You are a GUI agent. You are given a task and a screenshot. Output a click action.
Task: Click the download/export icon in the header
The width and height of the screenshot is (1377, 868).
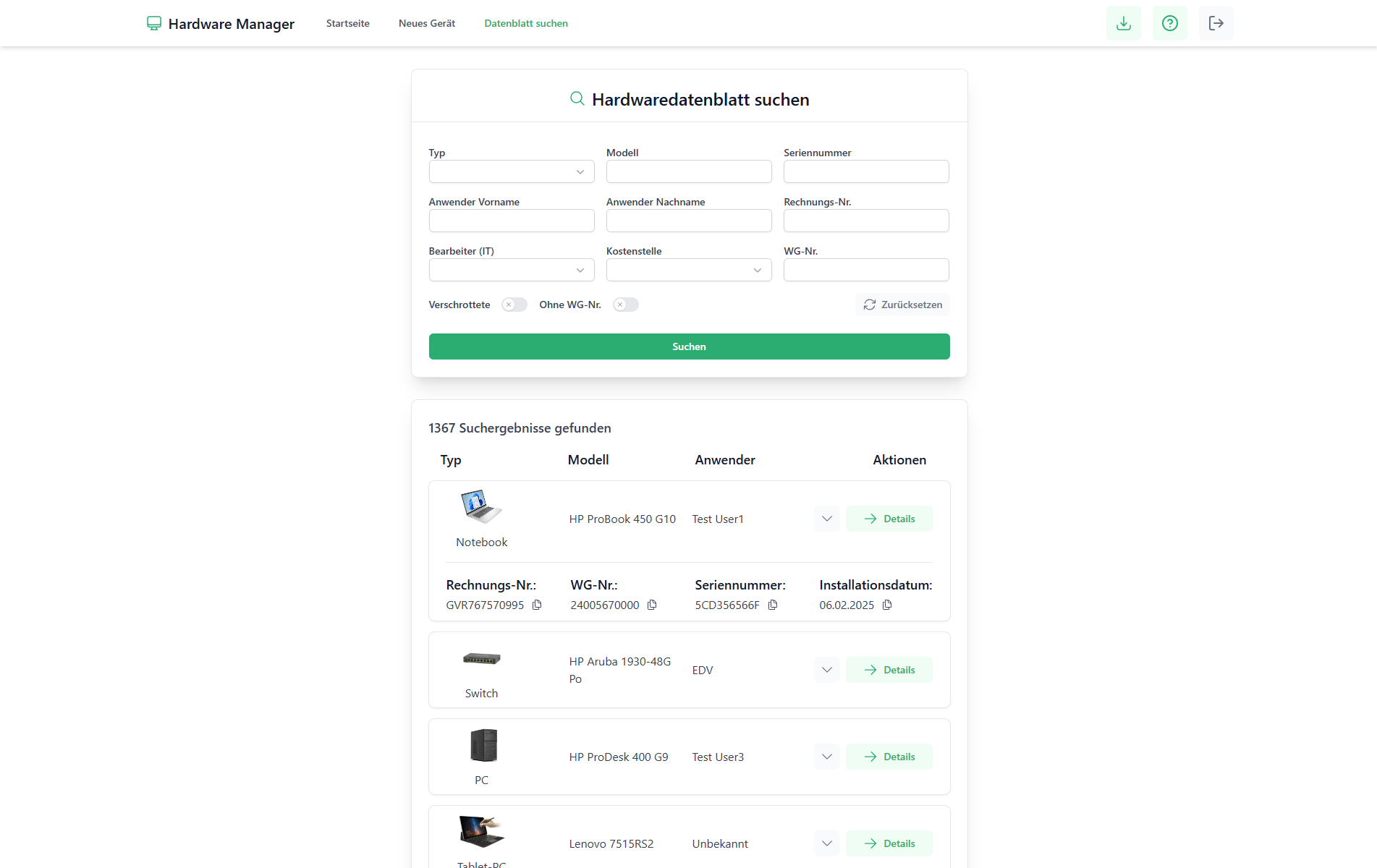[x=1123, y=22]
